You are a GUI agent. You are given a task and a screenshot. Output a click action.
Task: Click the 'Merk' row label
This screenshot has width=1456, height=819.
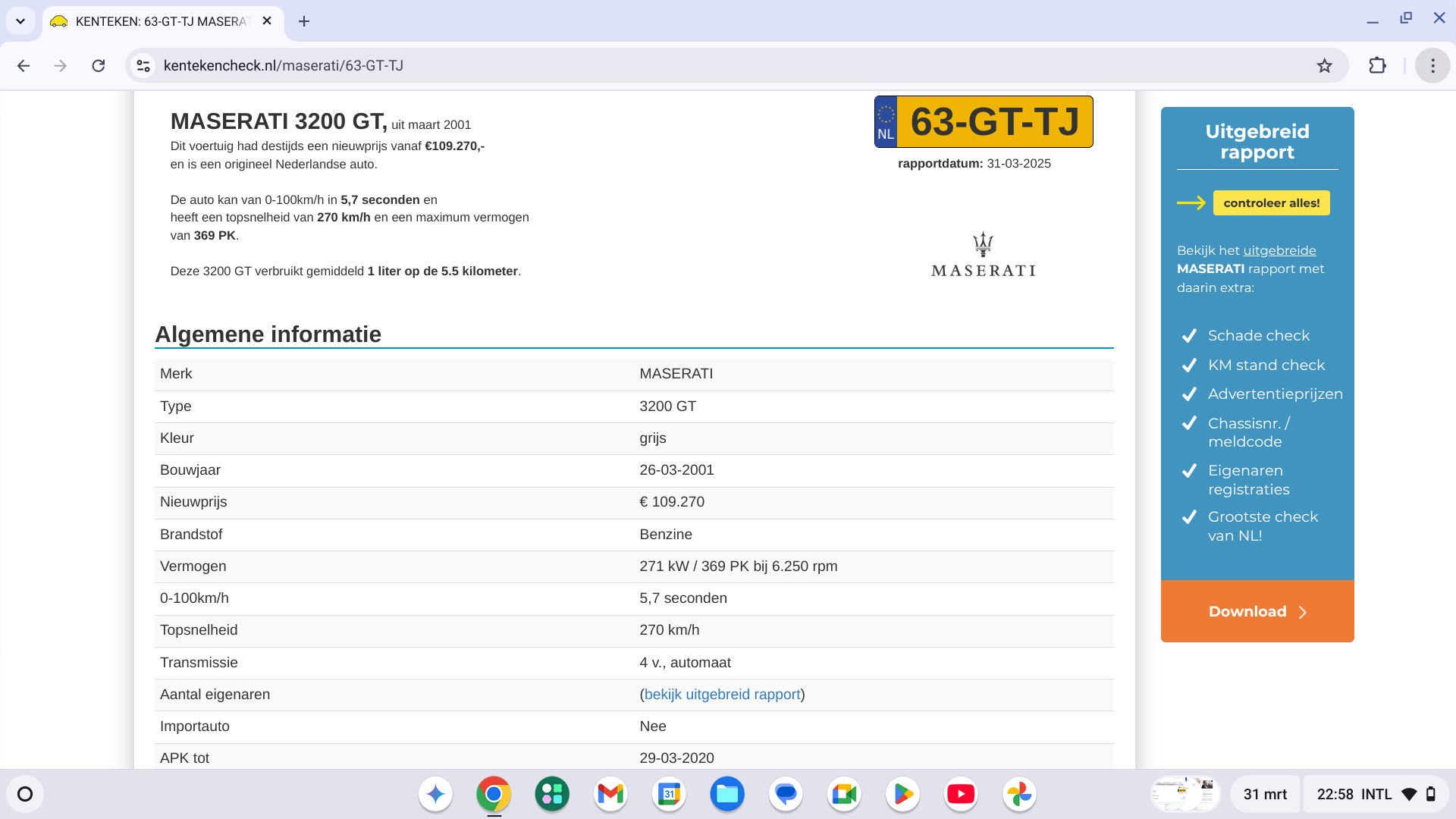(x=176, y=374)
